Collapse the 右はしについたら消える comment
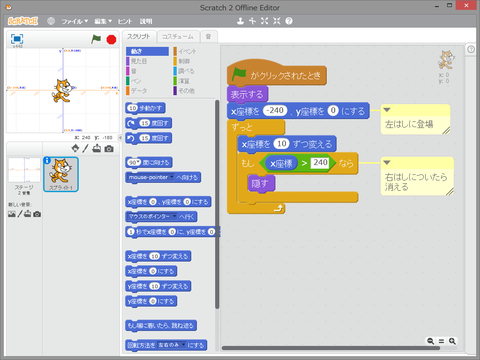 pyautogui.click(x=387, y=163)
